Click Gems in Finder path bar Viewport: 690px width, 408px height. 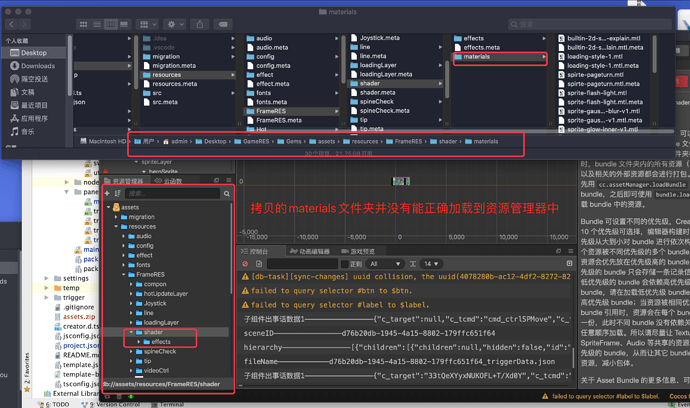coord(290,142)
